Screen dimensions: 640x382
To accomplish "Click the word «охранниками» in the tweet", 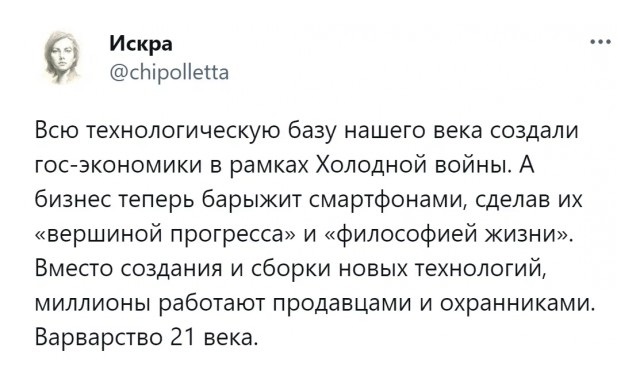I will (x=516, y=304).
